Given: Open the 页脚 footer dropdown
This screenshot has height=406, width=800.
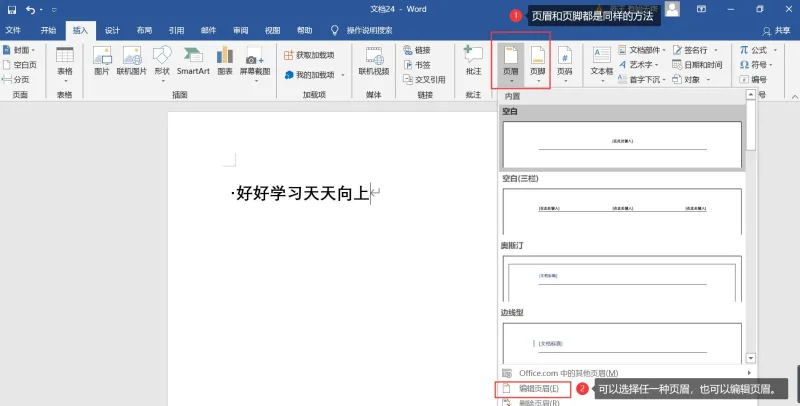Looking at the screenshot, I should pyautogui.click(x=538, y=64).
